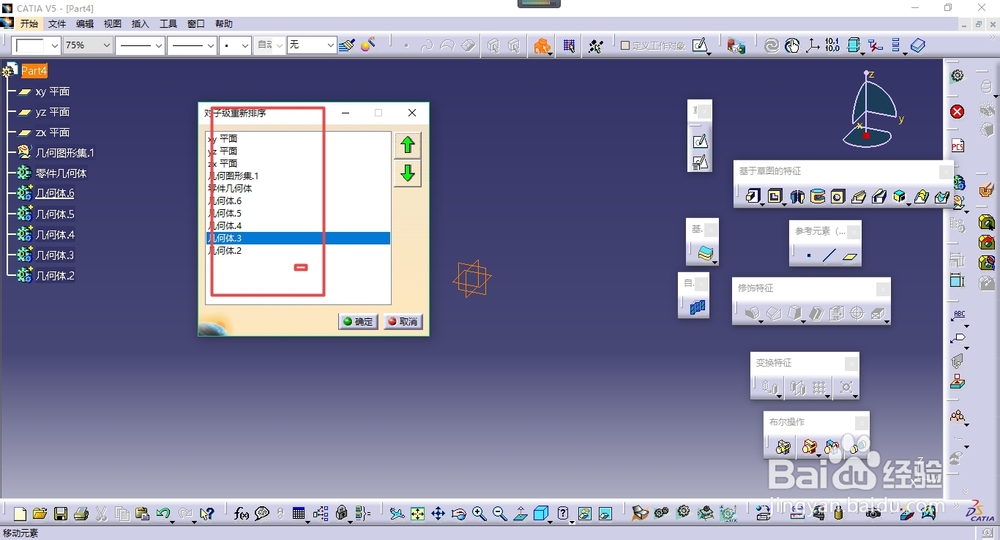Click the red exit workbench icon on right sidebar
The image size is (1000, 540).
[x=957, y=112]
